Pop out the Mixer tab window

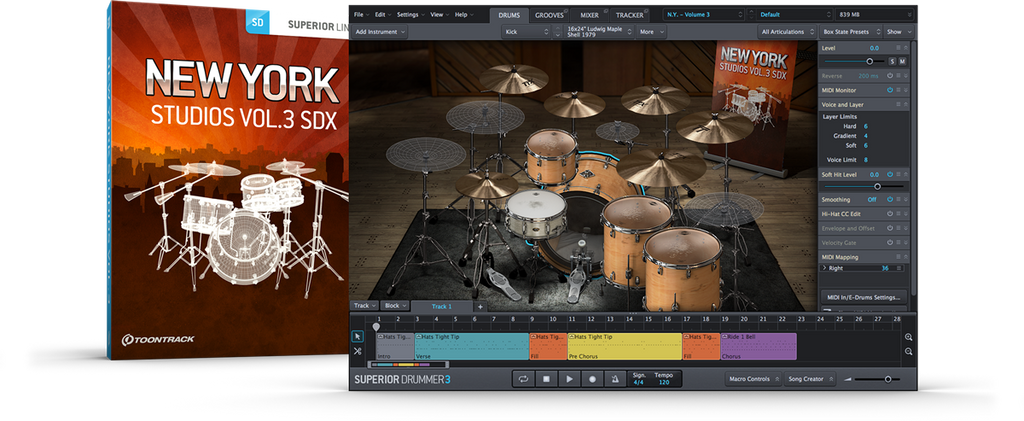pyautogui.click(x=605, y=11)
